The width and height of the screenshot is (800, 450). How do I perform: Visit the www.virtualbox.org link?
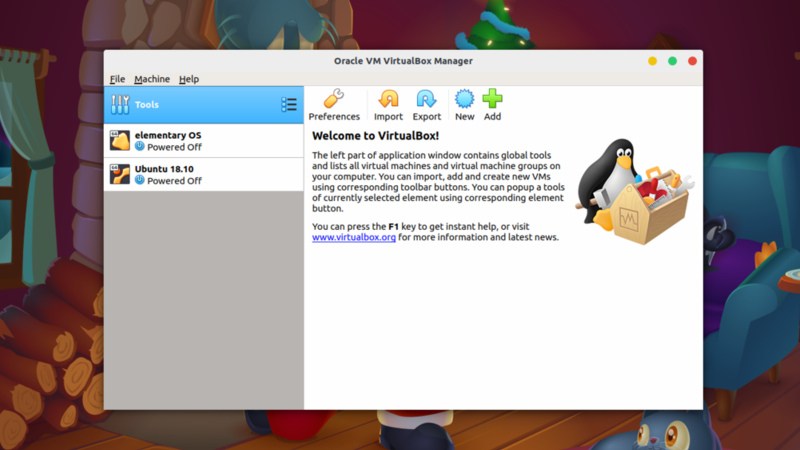(x=354, y=237)
